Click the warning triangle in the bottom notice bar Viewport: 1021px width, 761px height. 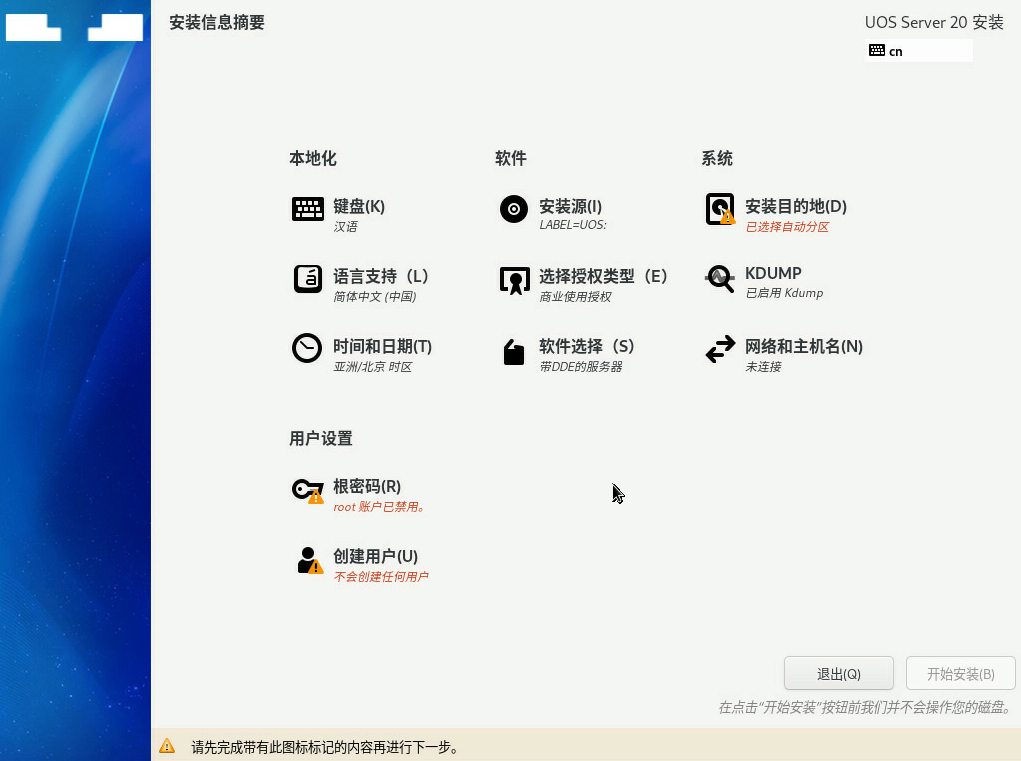pyautogui.click(x=167, y=745)
